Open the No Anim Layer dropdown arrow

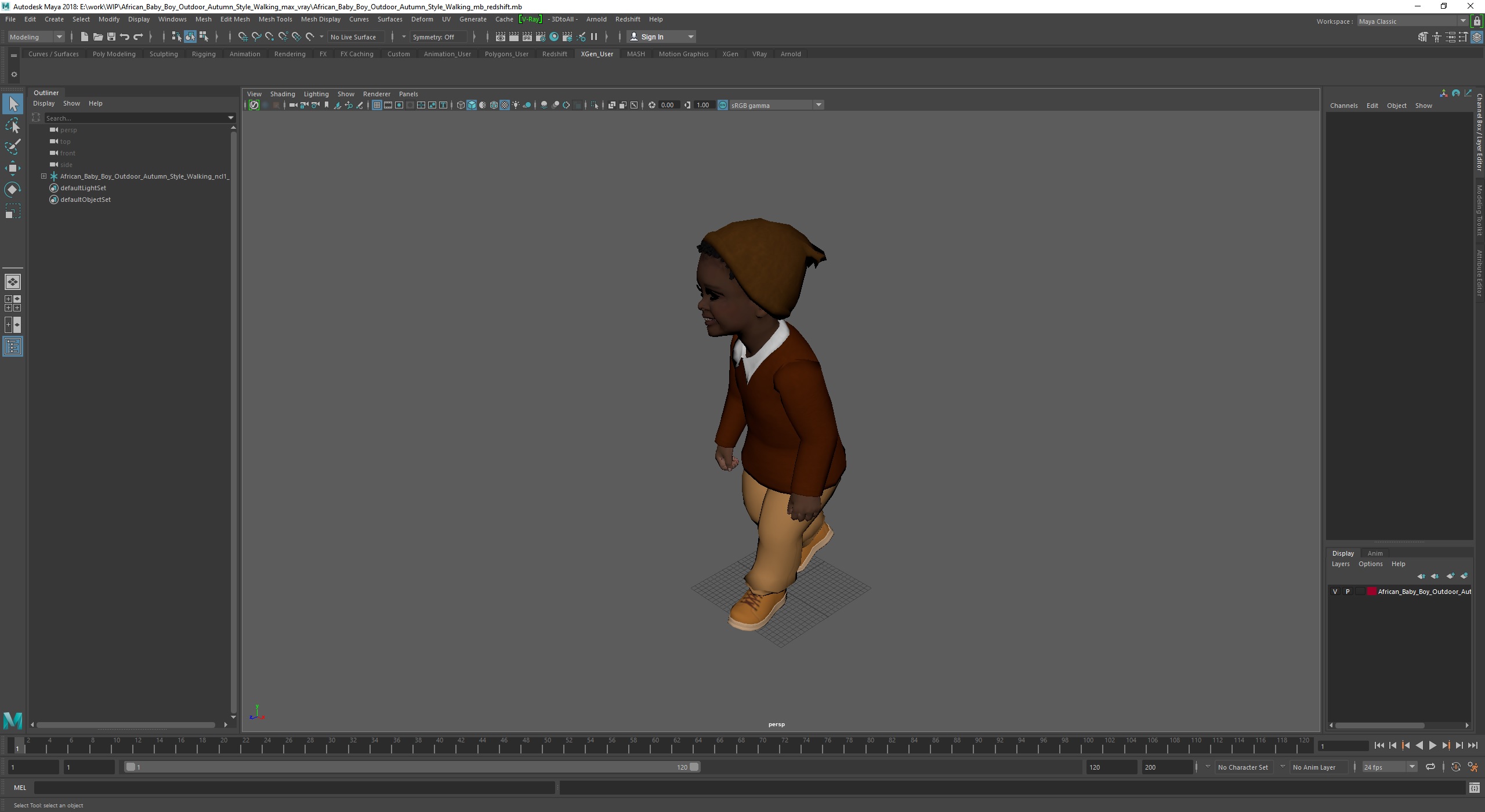1283,767
